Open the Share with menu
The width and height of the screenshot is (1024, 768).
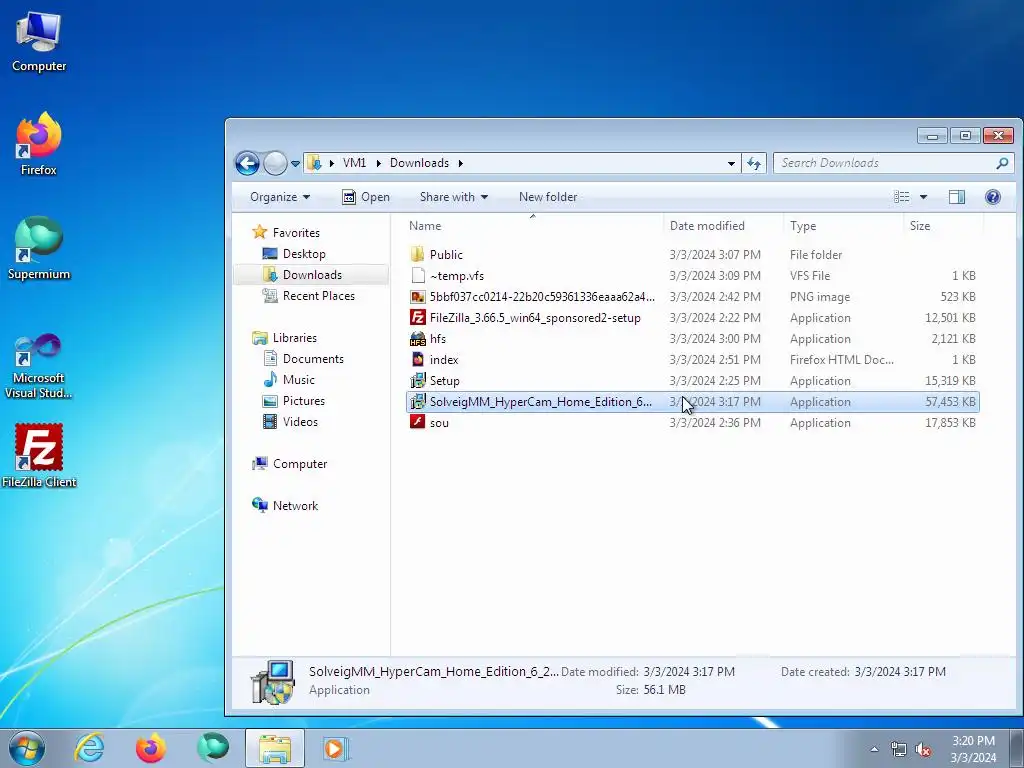click(x=454, y=197)
